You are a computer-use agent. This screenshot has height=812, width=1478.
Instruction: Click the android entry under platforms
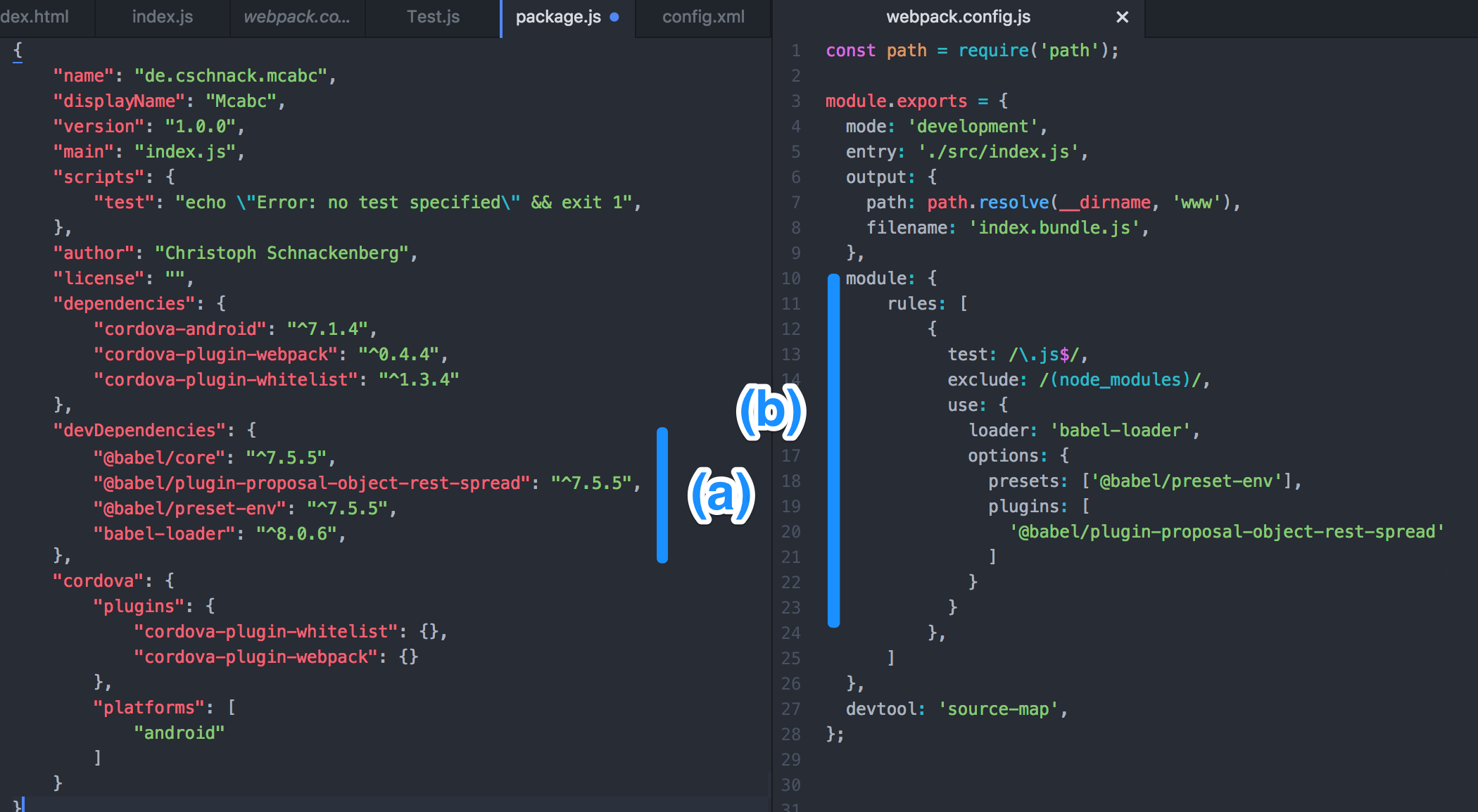tap(179, 732)
